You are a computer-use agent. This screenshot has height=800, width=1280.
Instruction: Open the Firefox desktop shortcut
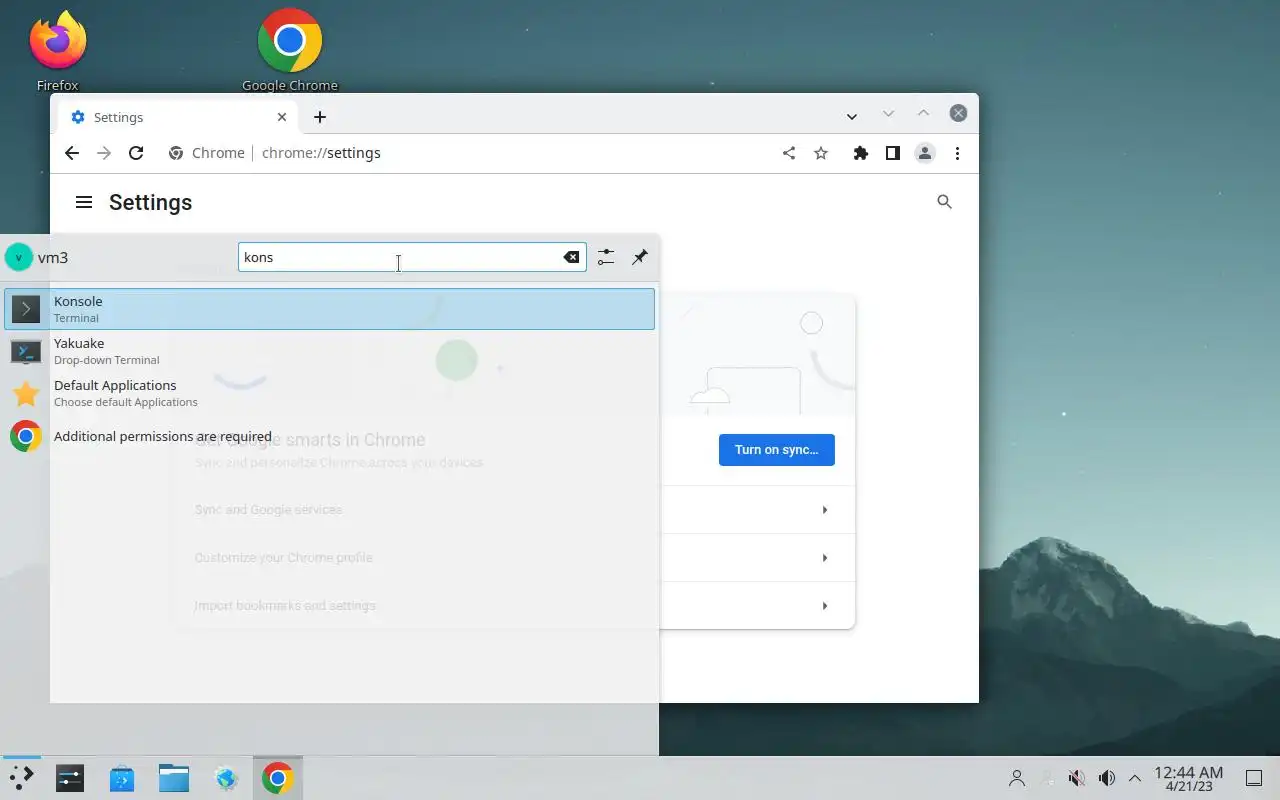coord(57,50)
